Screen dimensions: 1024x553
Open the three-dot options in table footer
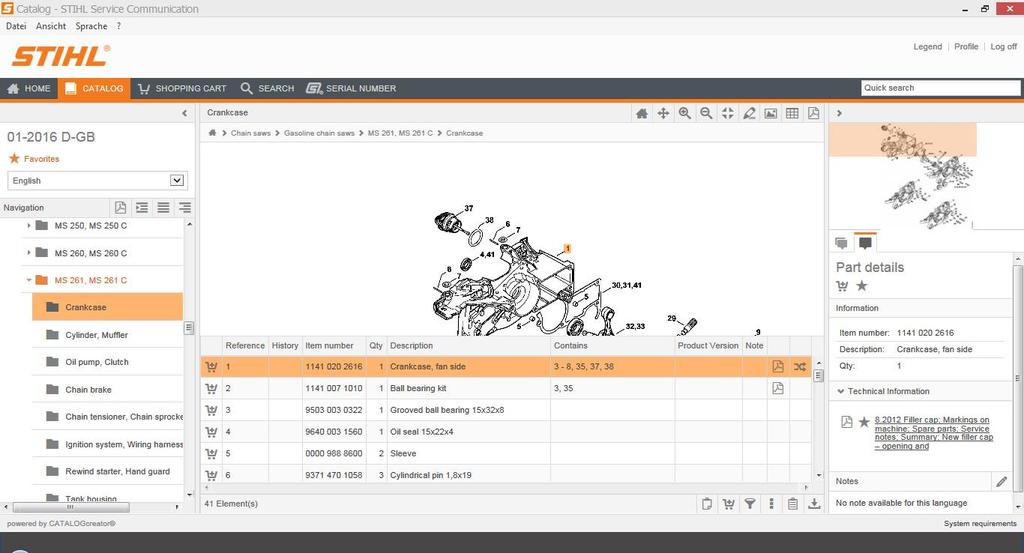coord(771,504)
